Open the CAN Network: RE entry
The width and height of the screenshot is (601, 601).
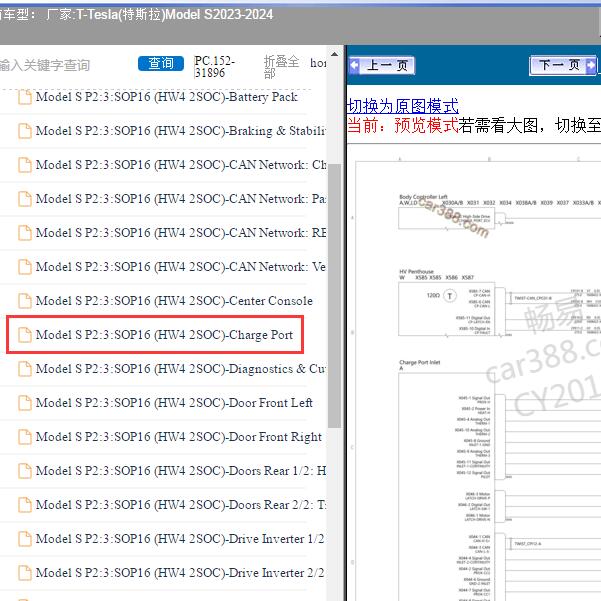[181, 233]
